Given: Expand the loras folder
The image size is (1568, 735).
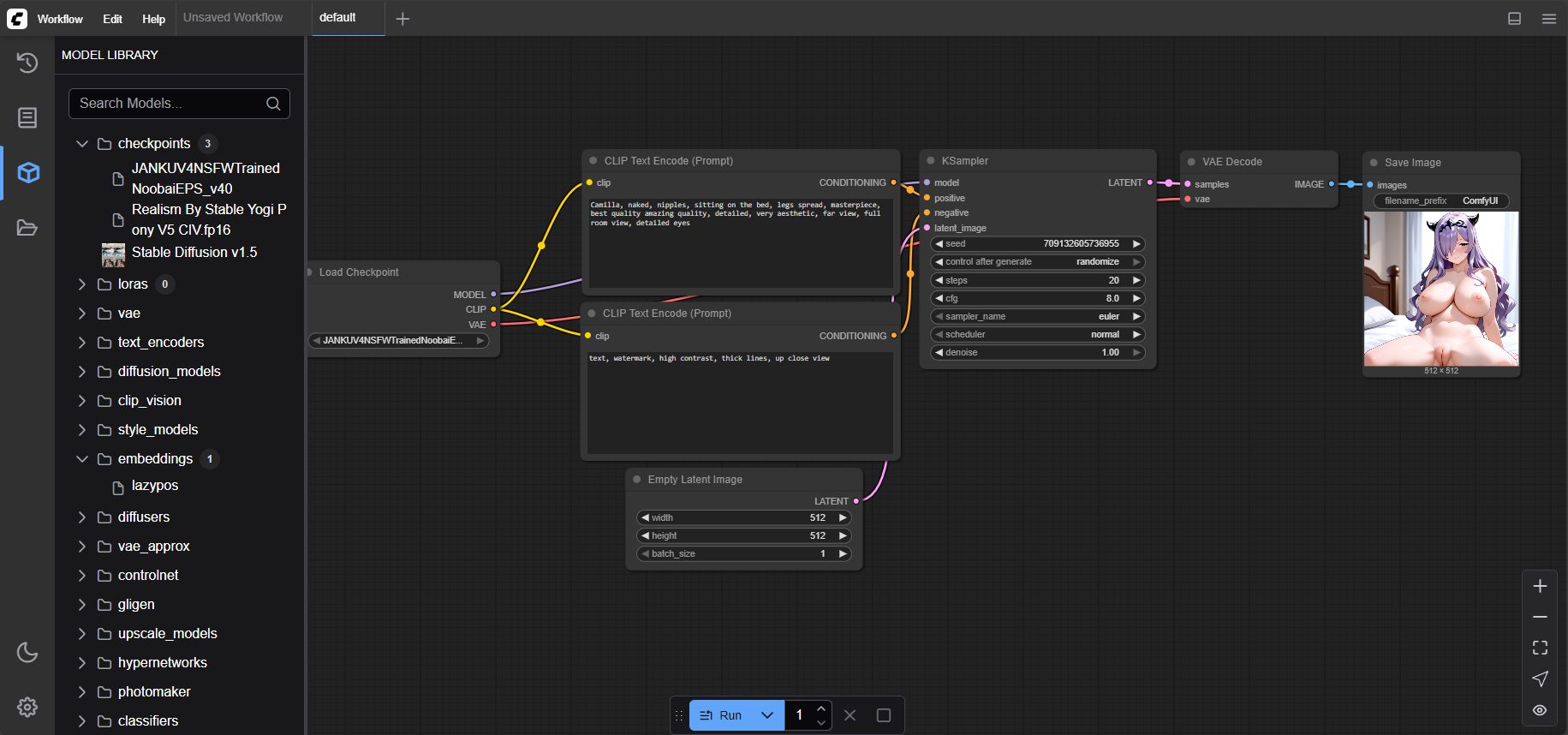Looking at the screenshot, I should [82, 284].
